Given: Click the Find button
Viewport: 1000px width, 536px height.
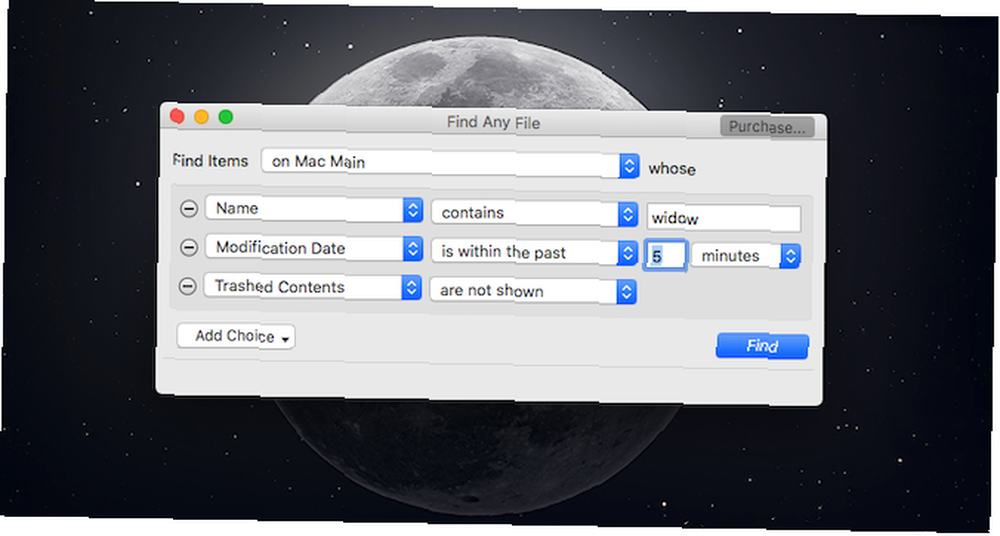Looking at the screenshot, I should pyautogui.click(x=762, y=346).
